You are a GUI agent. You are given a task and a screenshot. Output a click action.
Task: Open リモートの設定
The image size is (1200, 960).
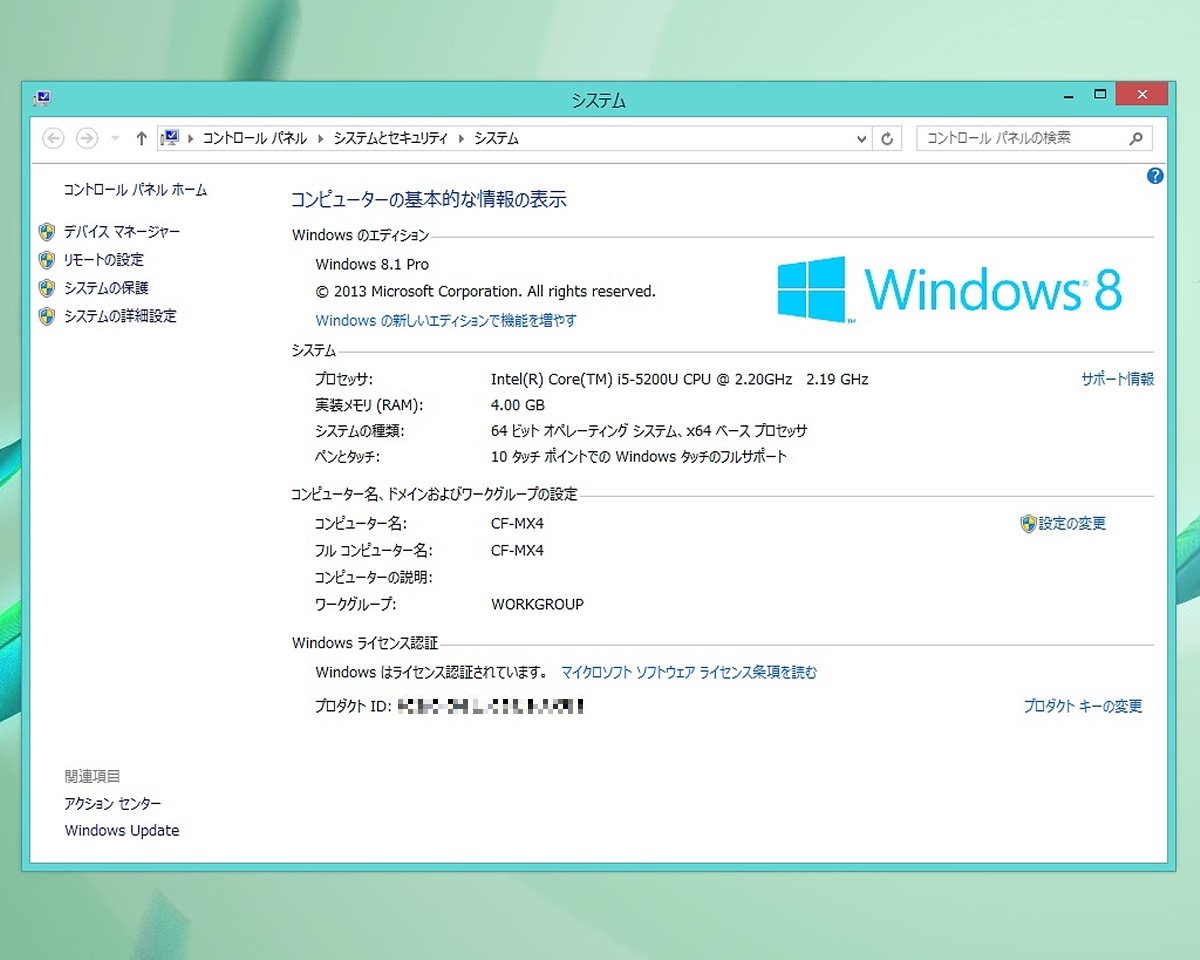point(104,259)
